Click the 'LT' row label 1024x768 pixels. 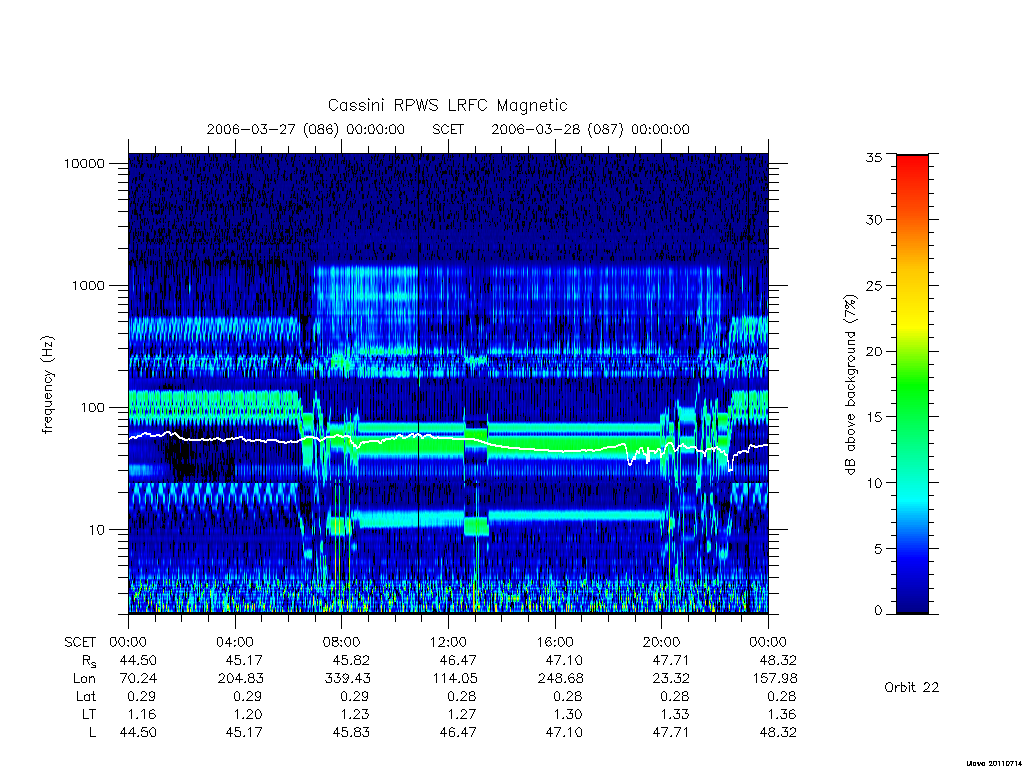[x=89, y=714]
